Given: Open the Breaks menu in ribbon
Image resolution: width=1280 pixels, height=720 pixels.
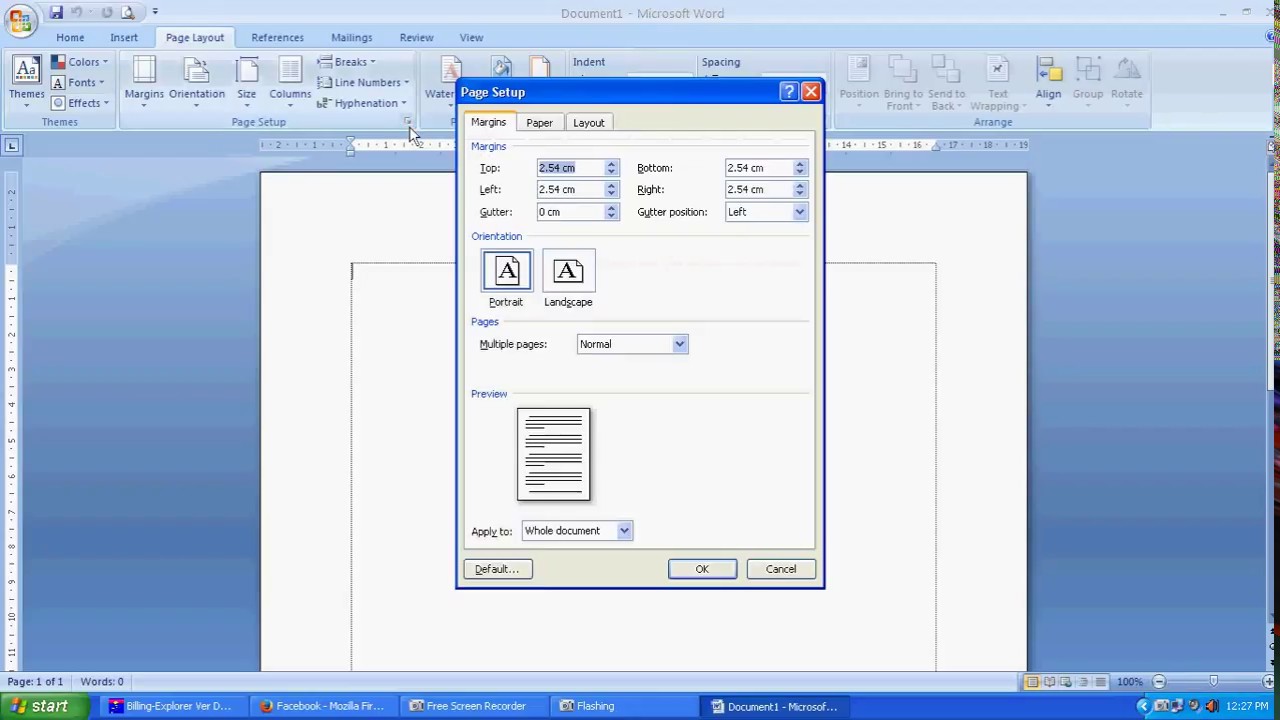Looking at the screenshot, I should (346, 62).
